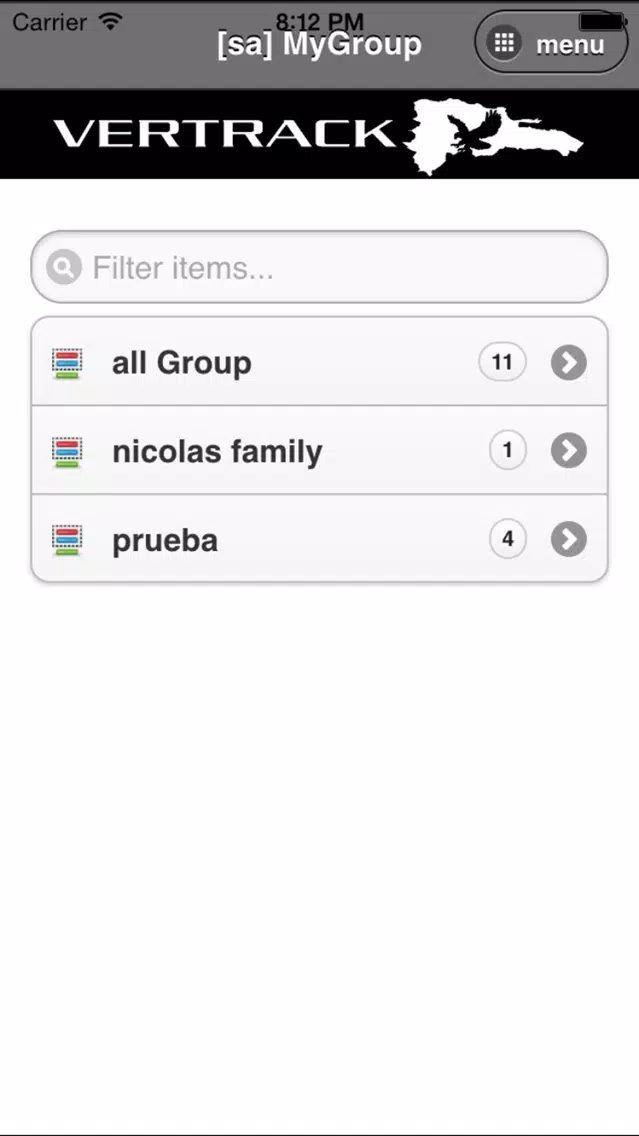Expand prueba with its chevron arrow
The image size is (639, 1136).
coord(569,540)
